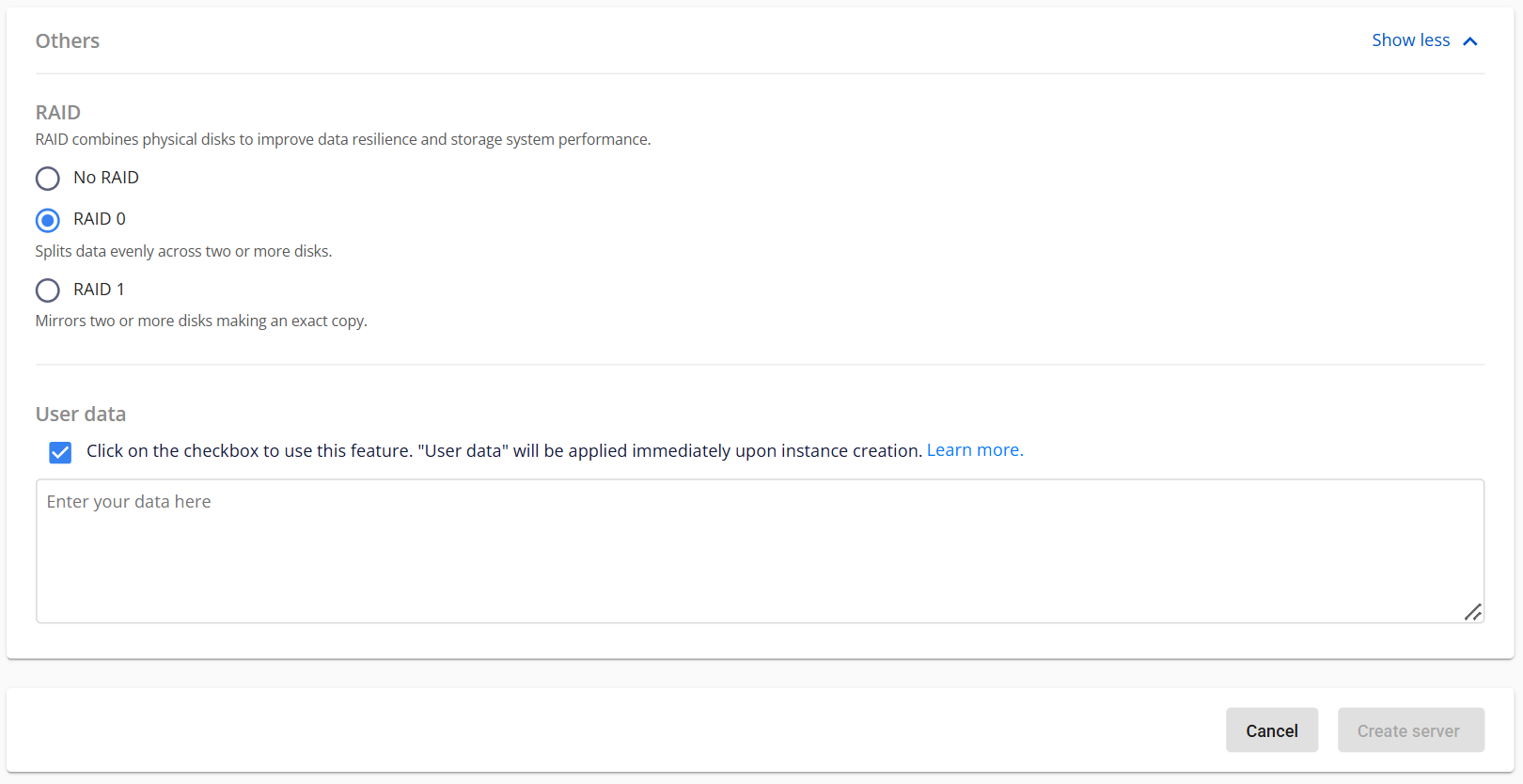Click the RAID 1 label text
This screenshot has width=1523, height=784.
click(99, 290)
